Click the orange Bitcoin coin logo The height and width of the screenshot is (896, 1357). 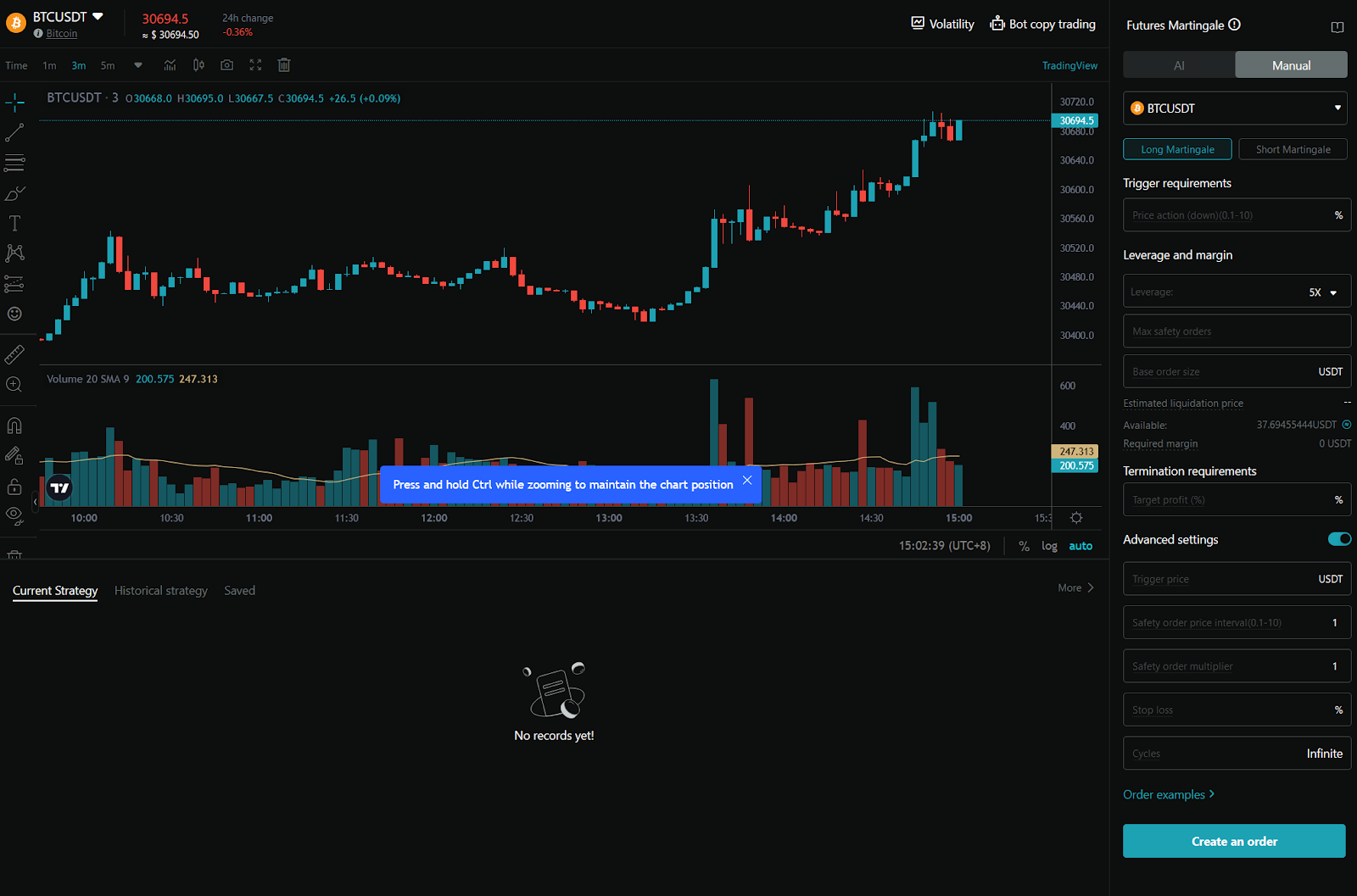pyautogui.click(x=15, y=23)
